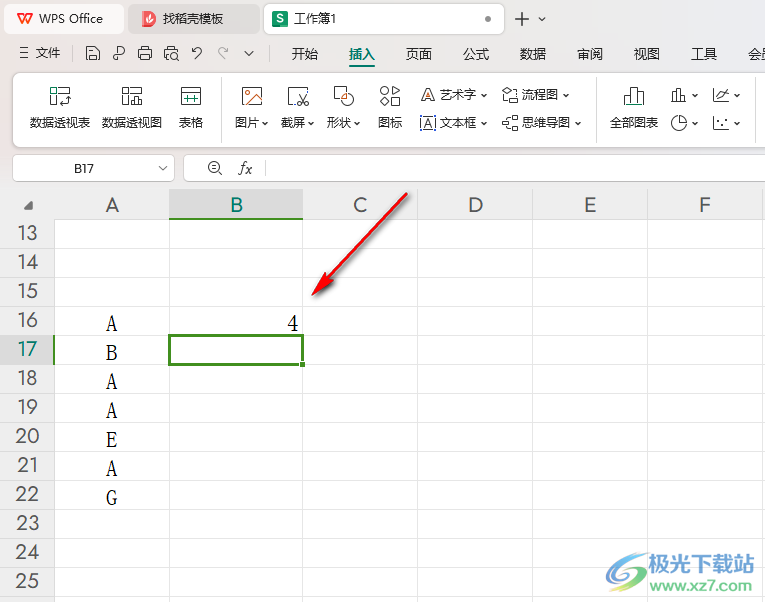Click WordArt (艺术字) button
This screenshot has height=602, width=765.
point(453,95)
